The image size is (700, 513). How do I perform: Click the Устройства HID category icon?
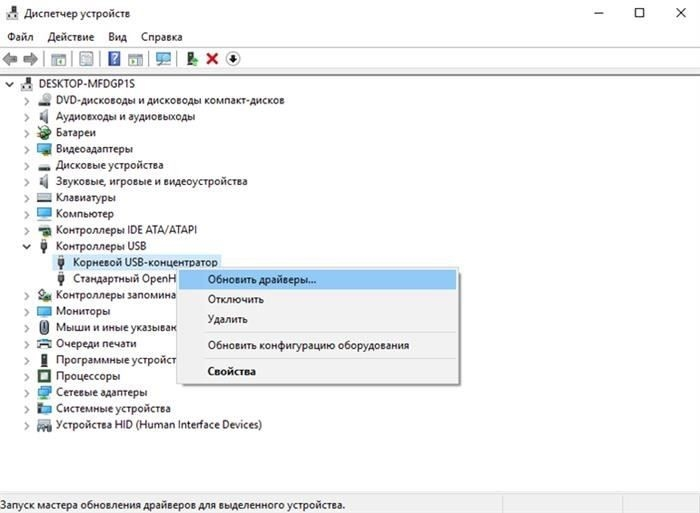click(x=44, y=425)
